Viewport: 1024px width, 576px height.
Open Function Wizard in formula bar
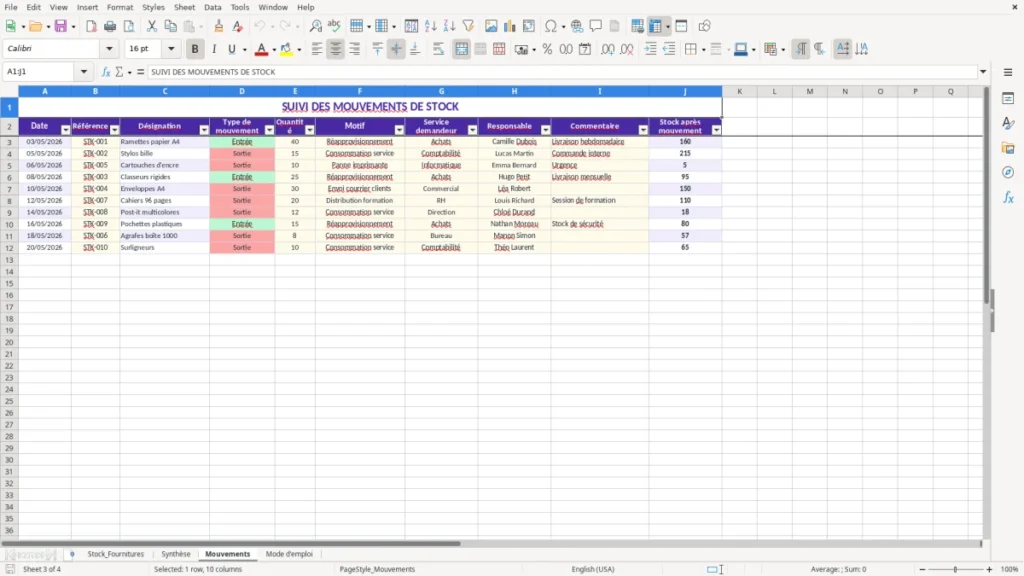(106, 72)
